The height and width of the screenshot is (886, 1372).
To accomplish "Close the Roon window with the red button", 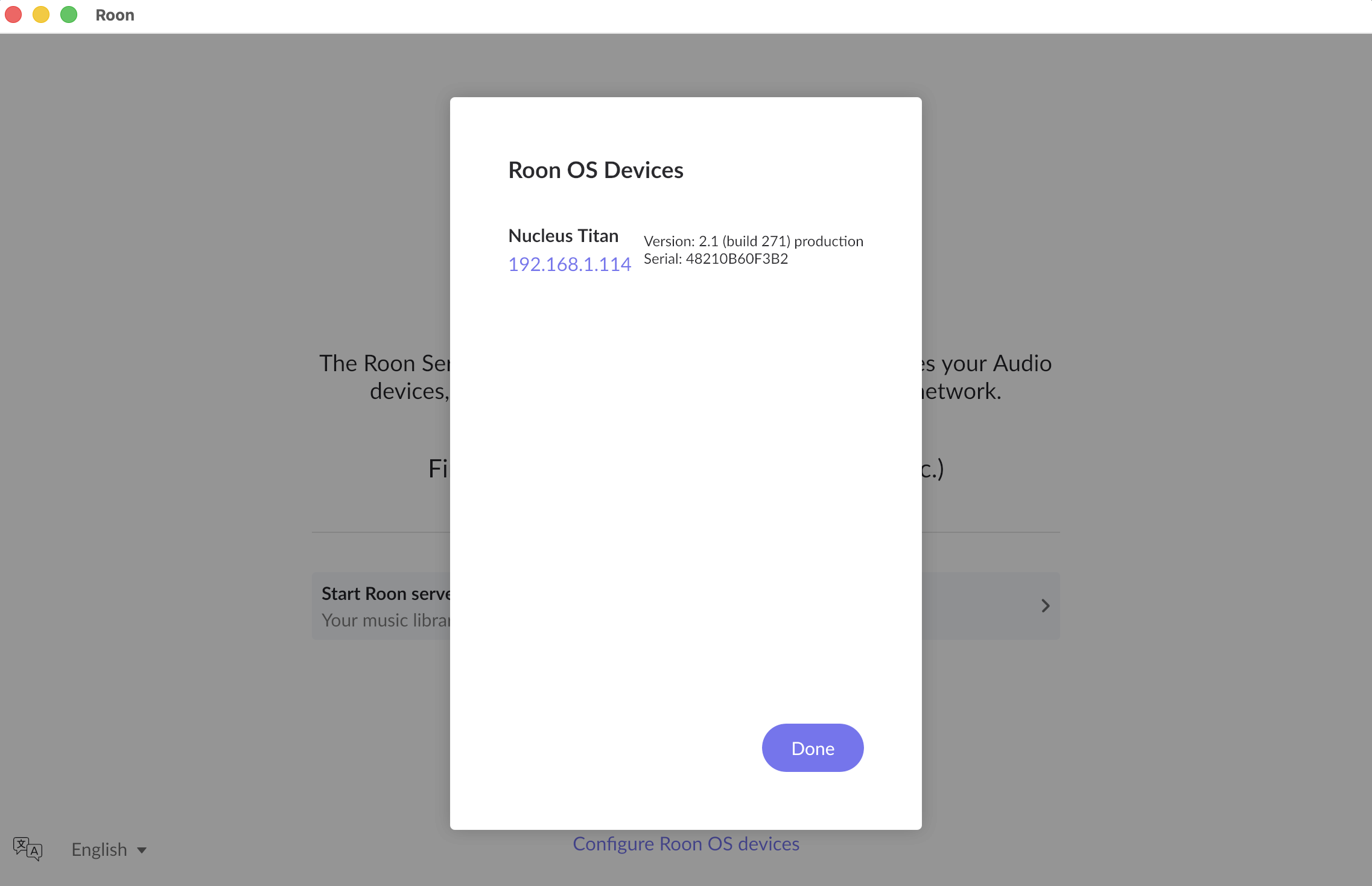I will (x=13, y=14).
